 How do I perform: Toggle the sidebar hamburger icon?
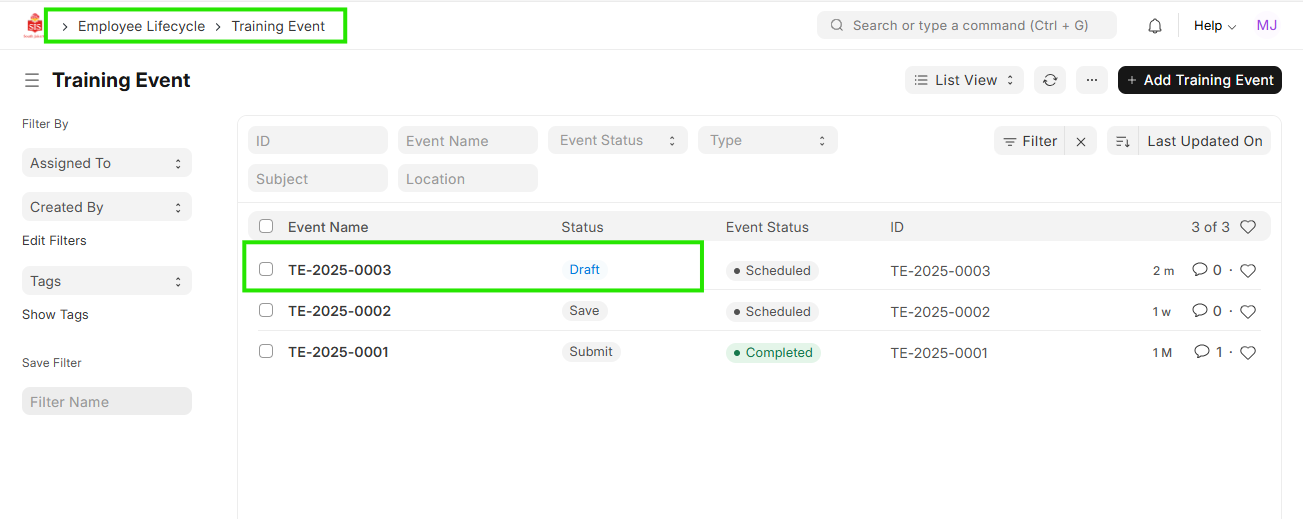pos(32,80)
